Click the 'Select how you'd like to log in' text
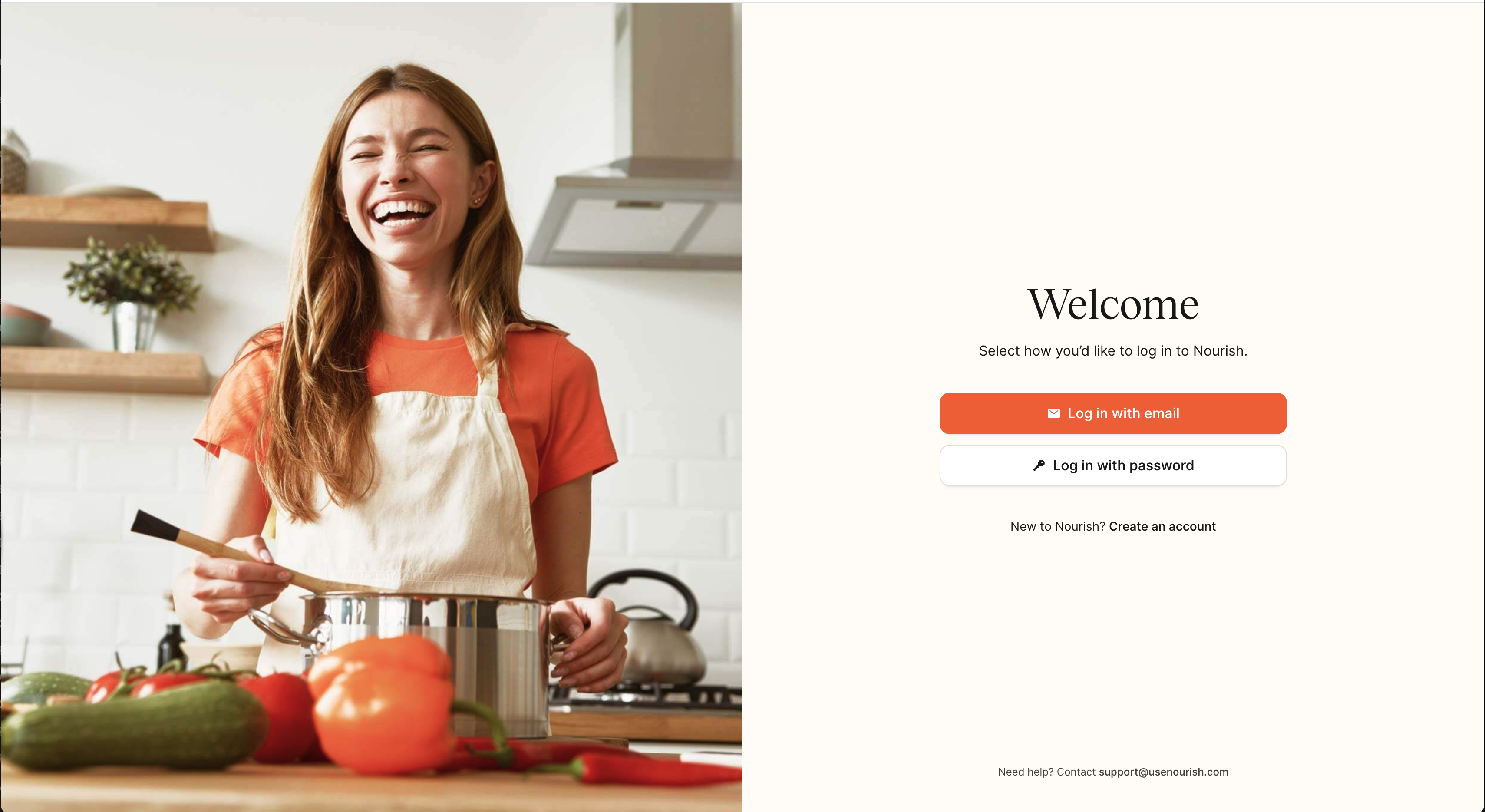This screenshot has height=812, width=1485. tap(1112, 351)
